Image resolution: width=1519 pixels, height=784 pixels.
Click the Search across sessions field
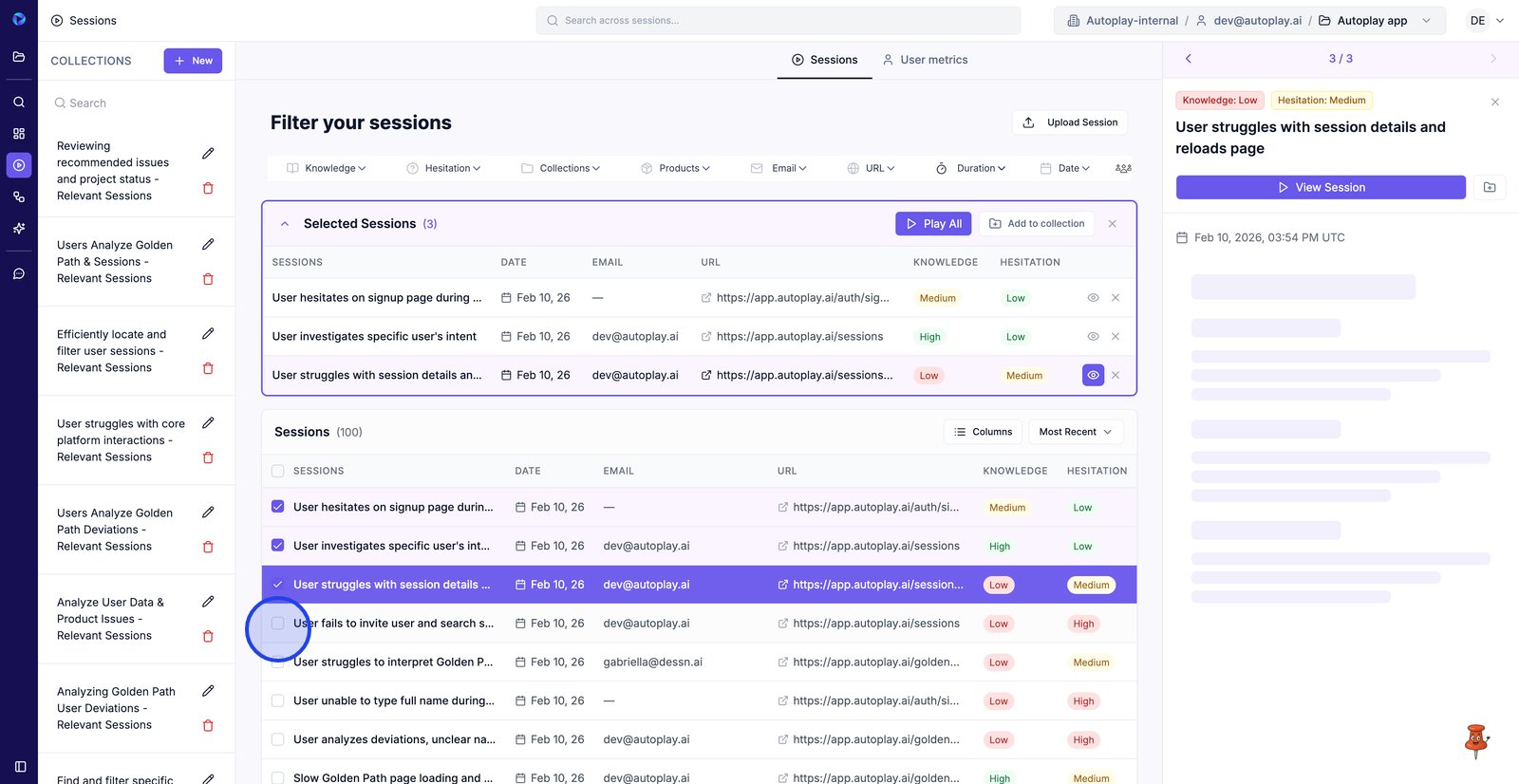click(778, 20)
